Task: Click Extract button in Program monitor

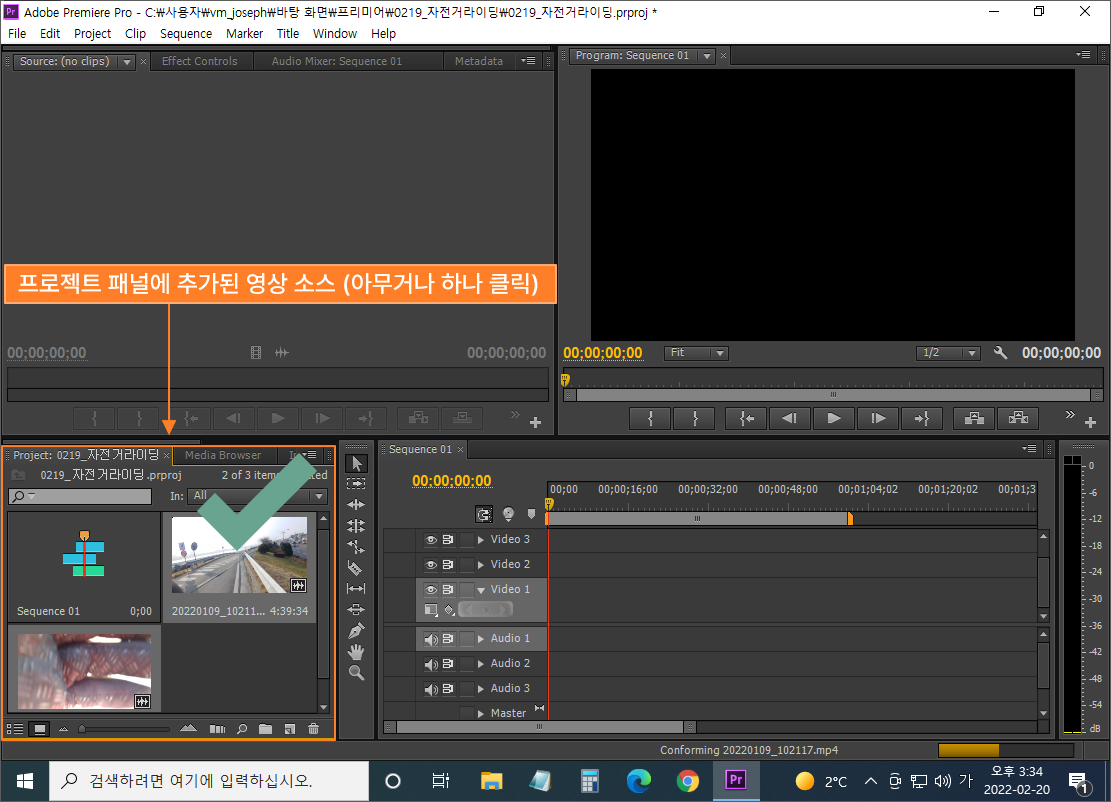Action: [1018, 418]
